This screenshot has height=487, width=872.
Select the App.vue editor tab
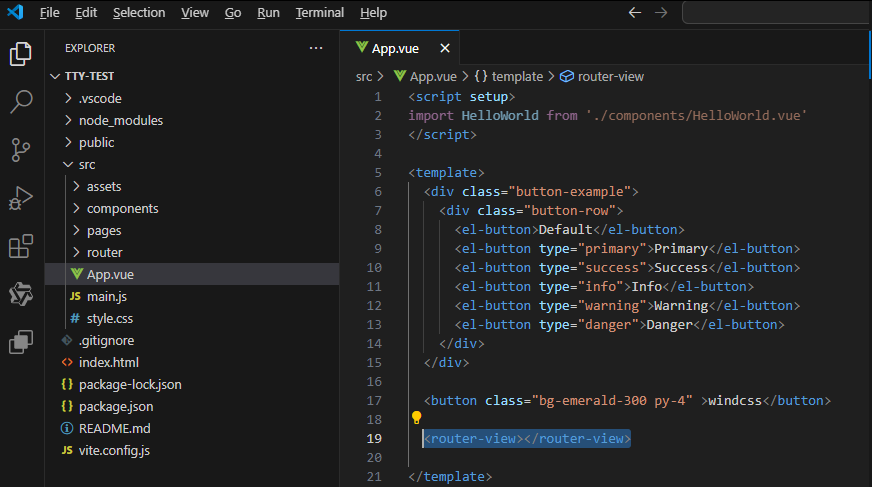pos(399,48)
